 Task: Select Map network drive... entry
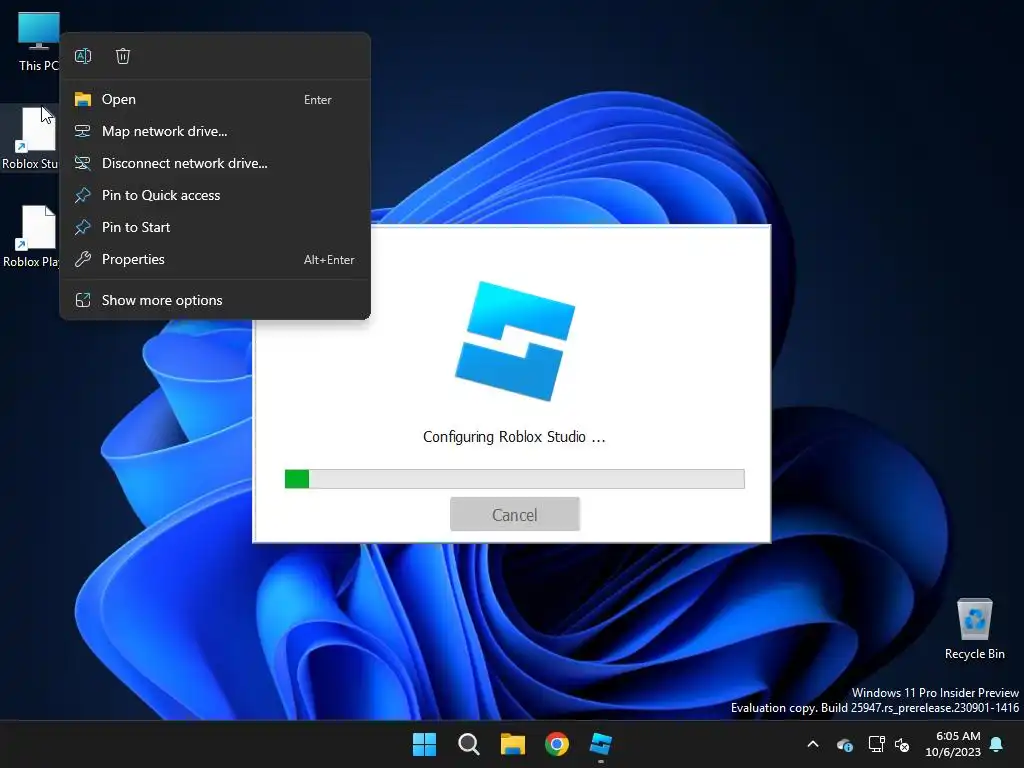(215, 131)
